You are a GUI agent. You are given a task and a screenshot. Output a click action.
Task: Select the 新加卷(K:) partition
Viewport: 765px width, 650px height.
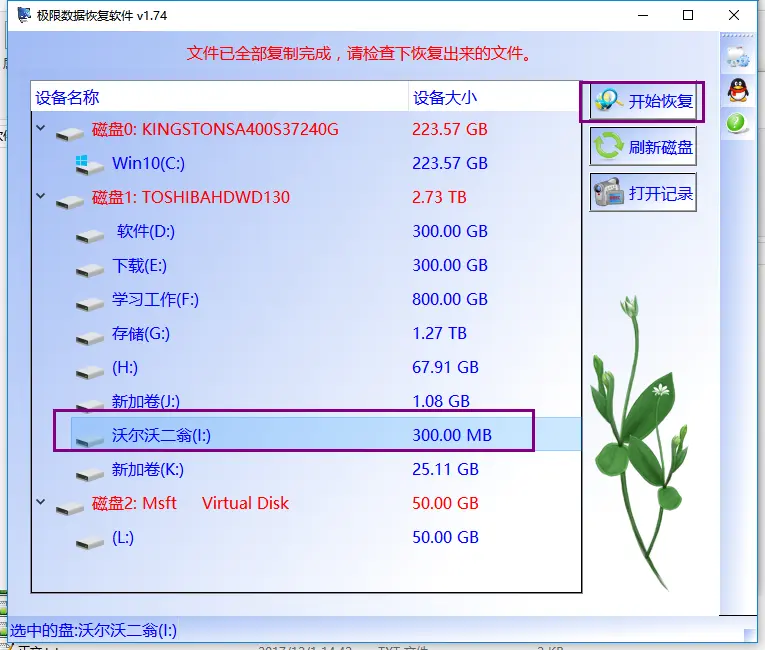point(306,469)
